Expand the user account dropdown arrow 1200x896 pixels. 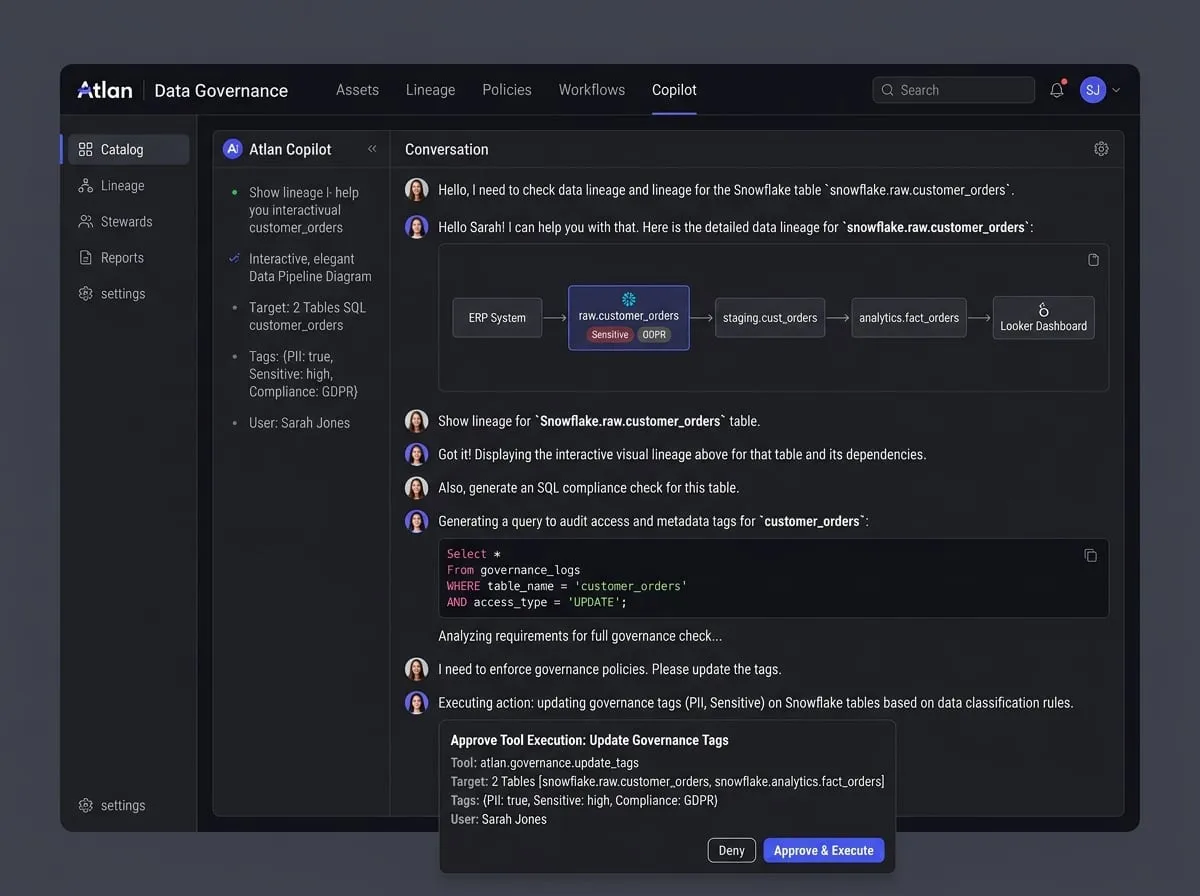[x=1116, y=90]
